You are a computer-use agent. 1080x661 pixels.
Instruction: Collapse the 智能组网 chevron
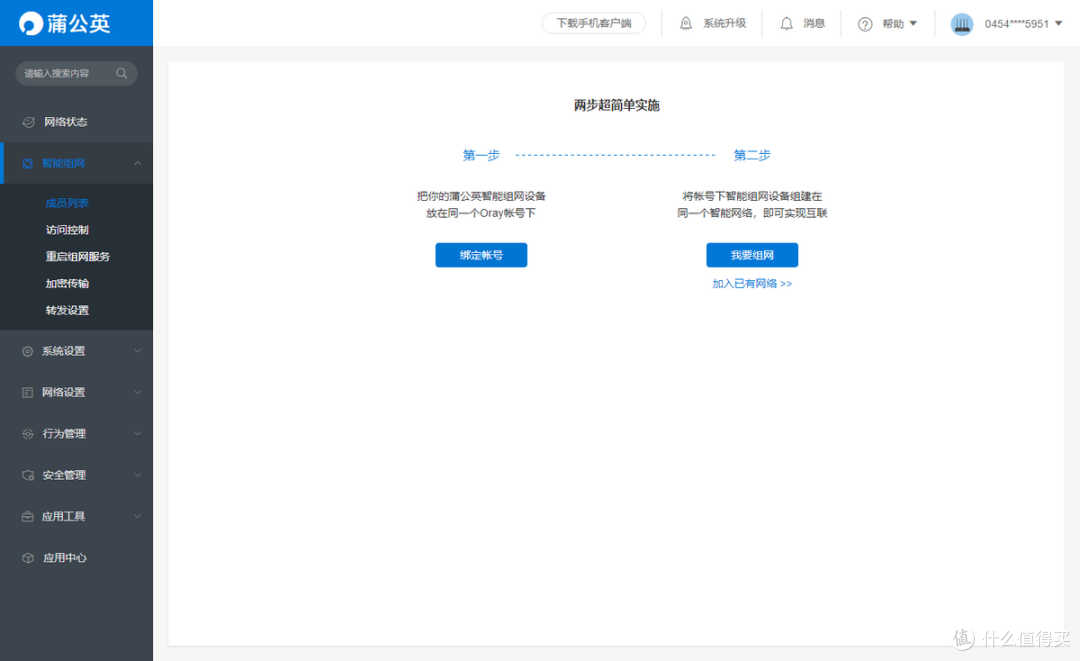click(x=138, y=163)
